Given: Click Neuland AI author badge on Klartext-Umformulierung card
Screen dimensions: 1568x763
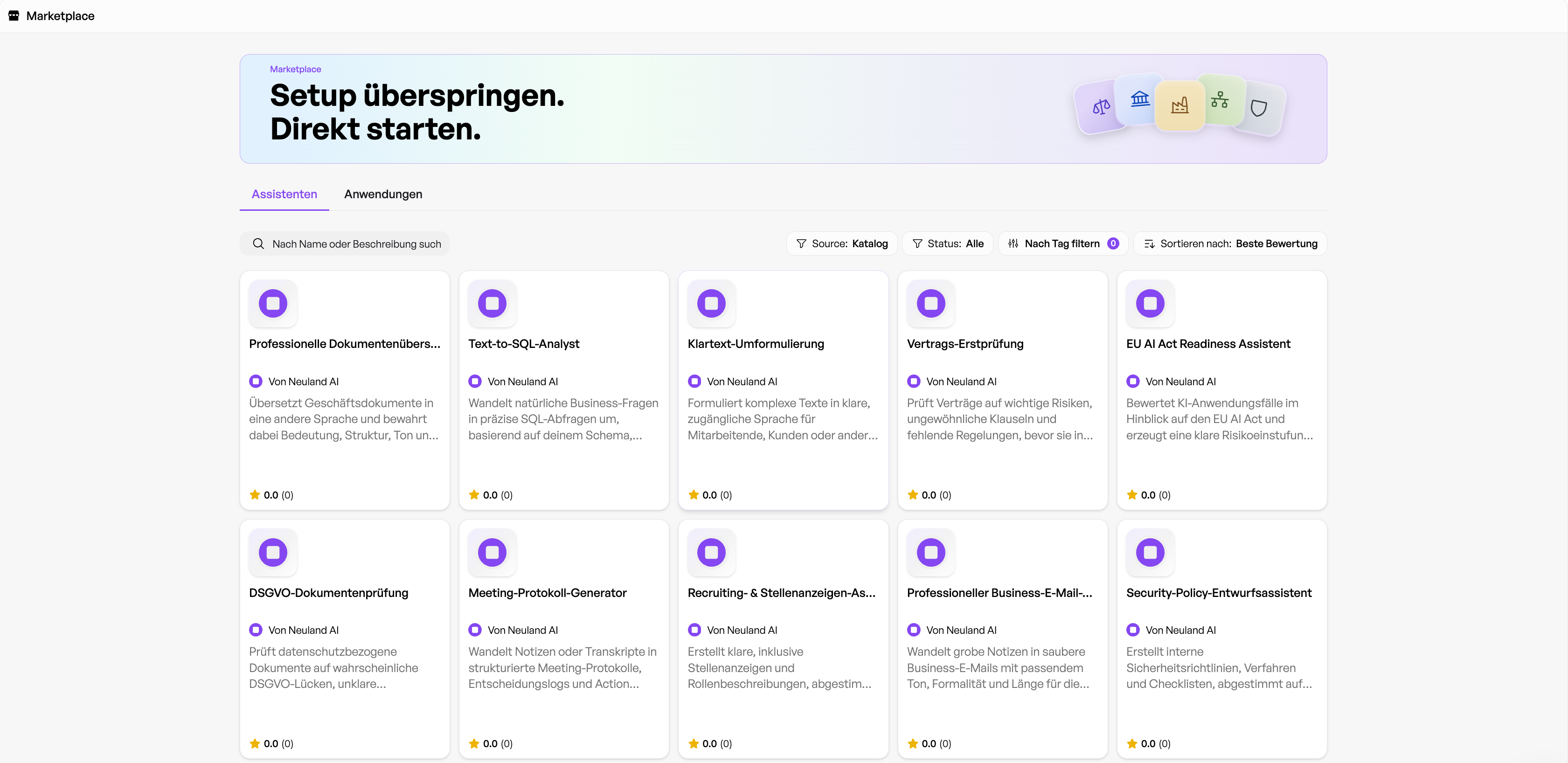Looking at the screenshot, I should pyautogui.click(x=694, y=381).
